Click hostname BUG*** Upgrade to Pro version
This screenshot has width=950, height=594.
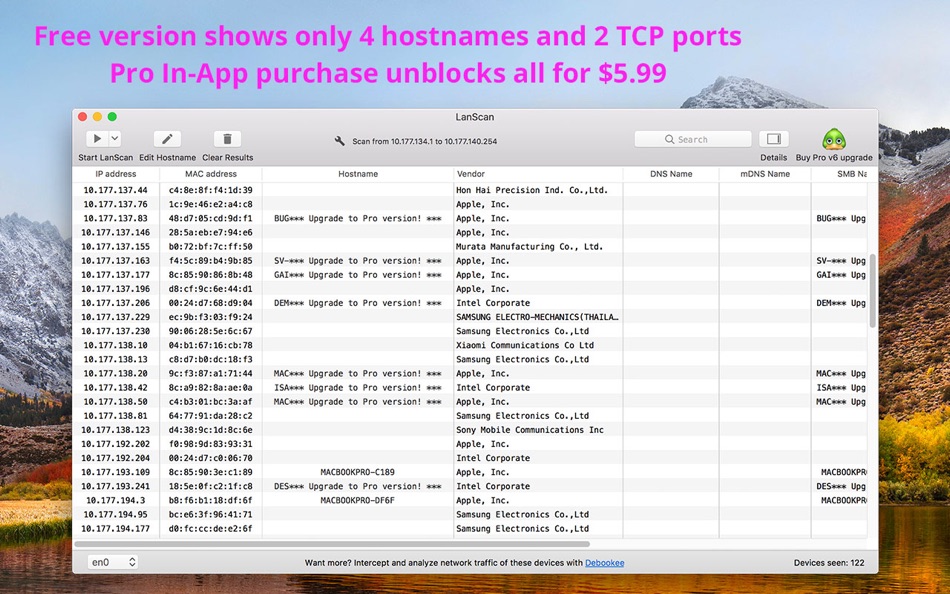point(357,218)
